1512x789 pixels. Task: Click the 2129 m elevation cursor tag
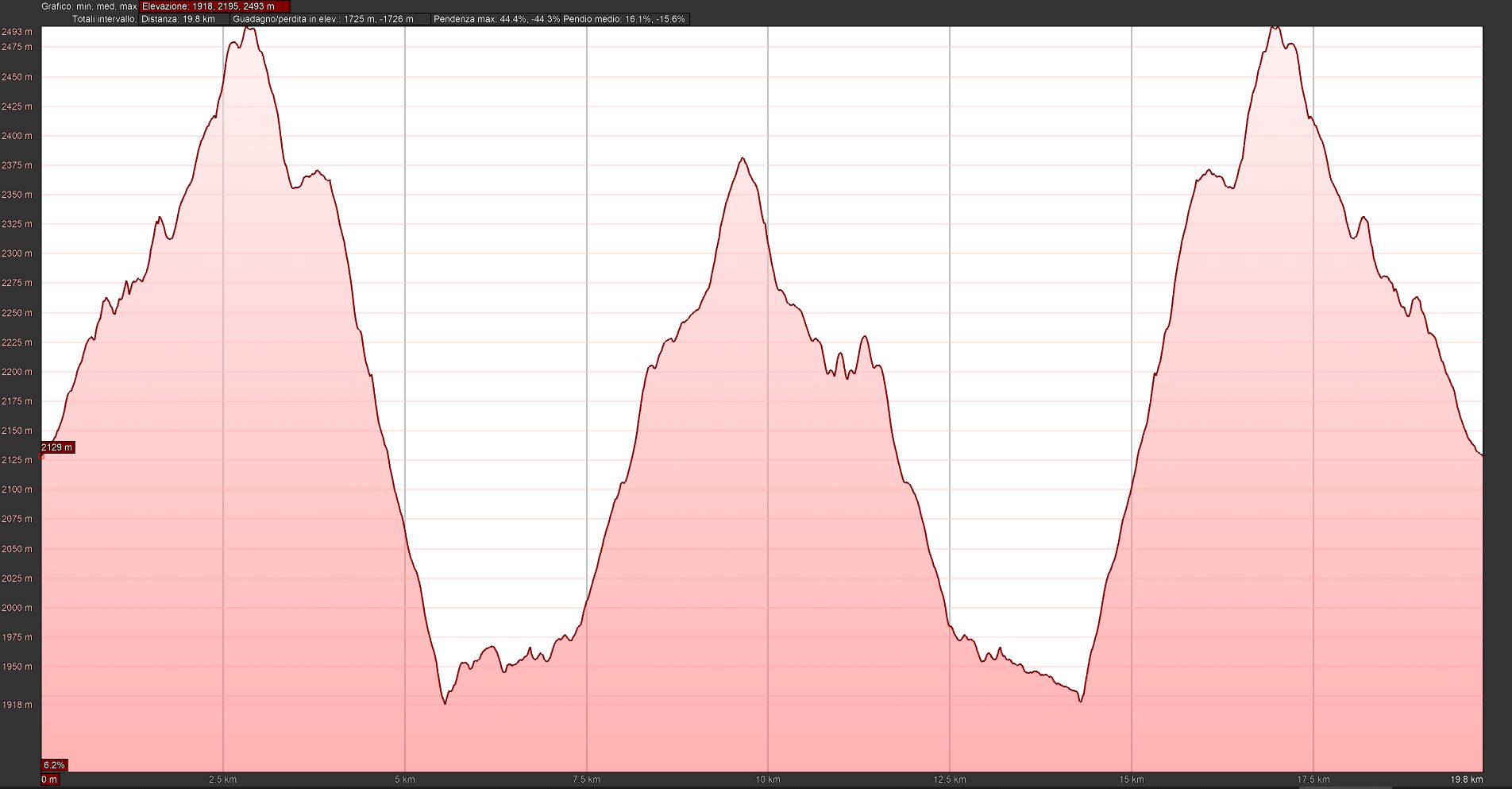57,447
